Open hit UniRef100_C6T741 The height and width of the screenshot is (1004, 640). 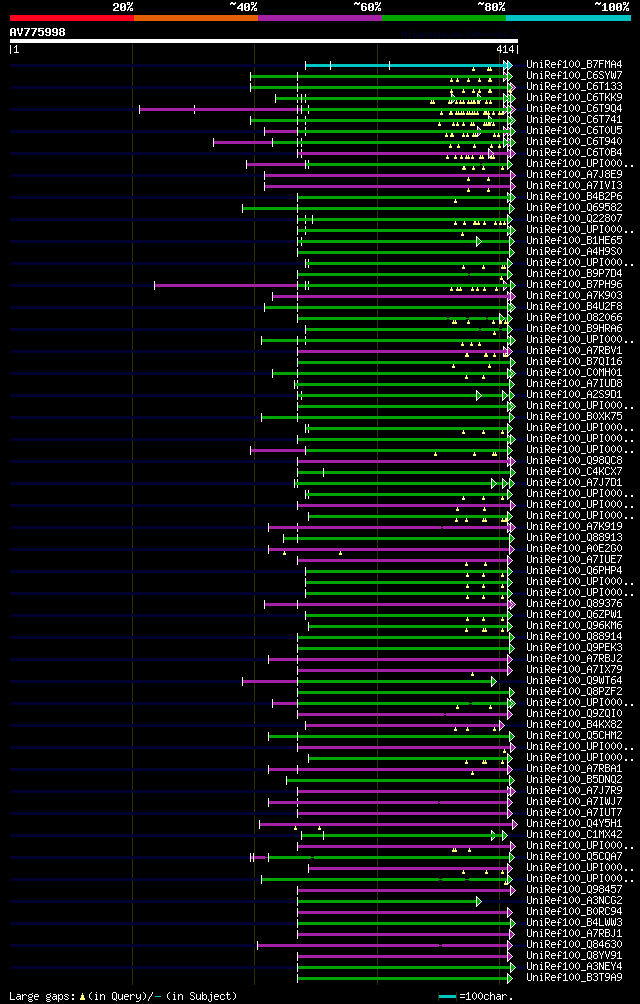point(573,120)
